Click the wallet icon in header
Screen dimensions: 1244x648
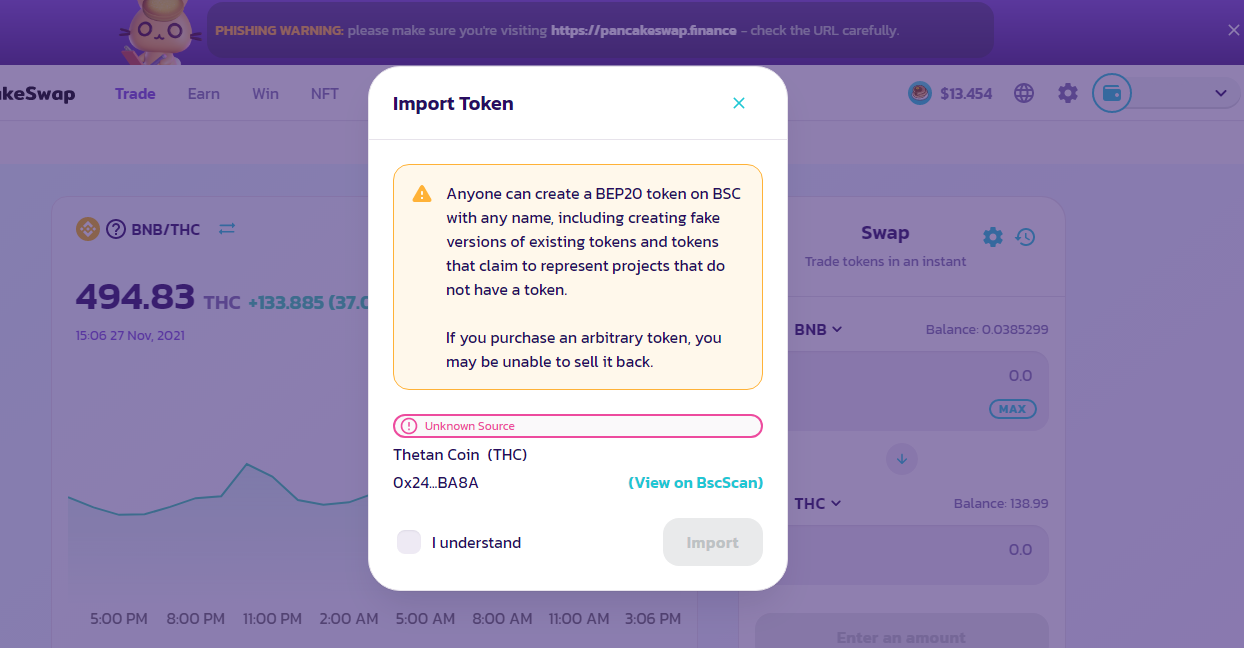tap(1111, 93)
